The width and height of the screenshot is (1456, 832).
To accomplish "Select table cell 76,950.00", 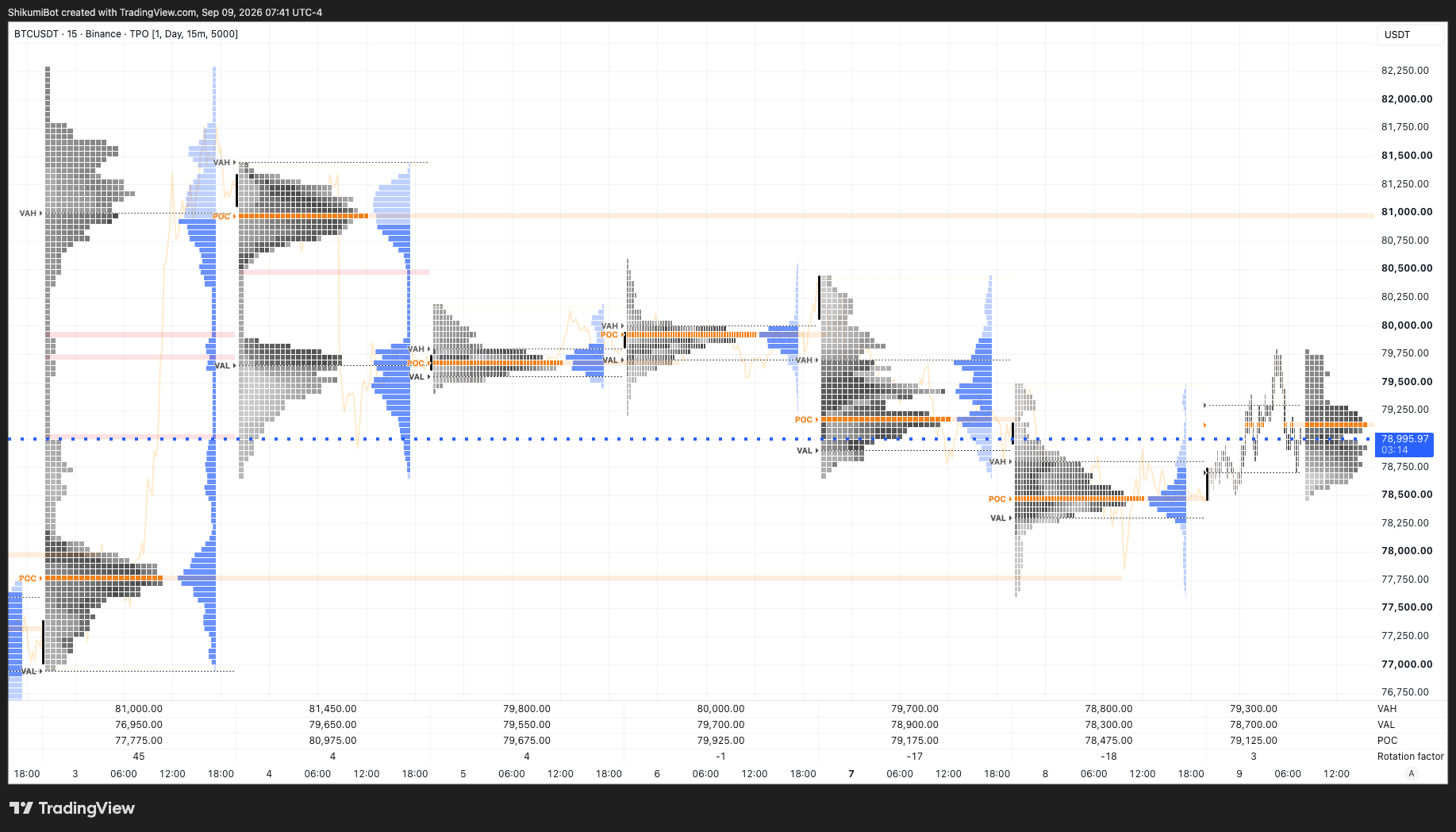I will pyautogui.click(x=139, y=725).
